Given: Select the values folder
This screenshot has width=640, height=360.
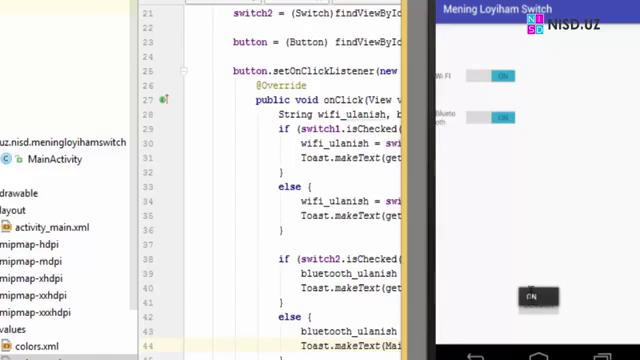Looking at the screenshot, I should [13, 329].
